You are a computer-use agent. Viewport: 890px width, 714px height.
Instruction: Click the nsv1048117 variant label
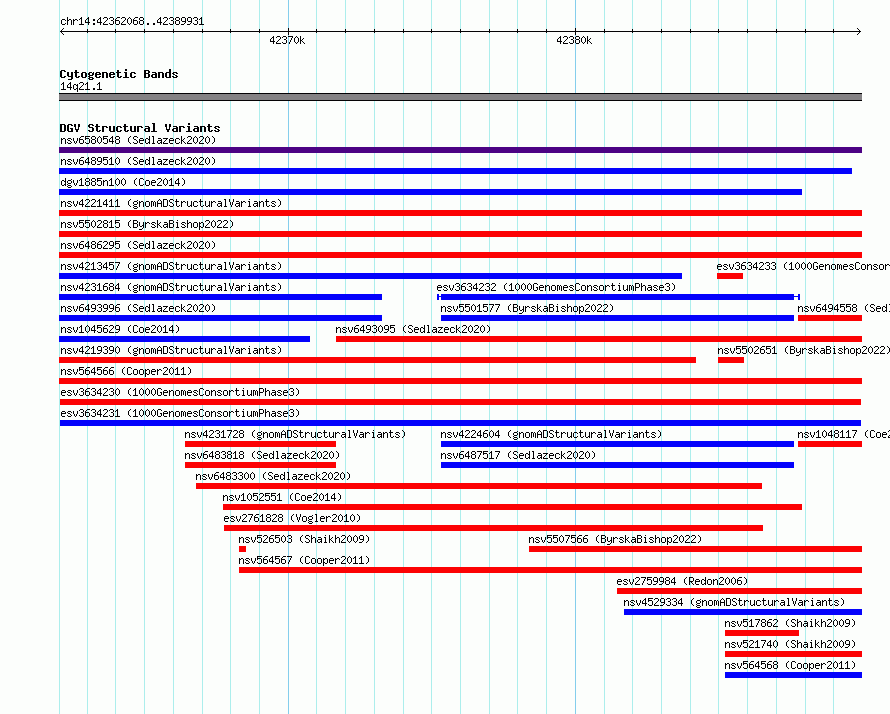tap(843, 434)
